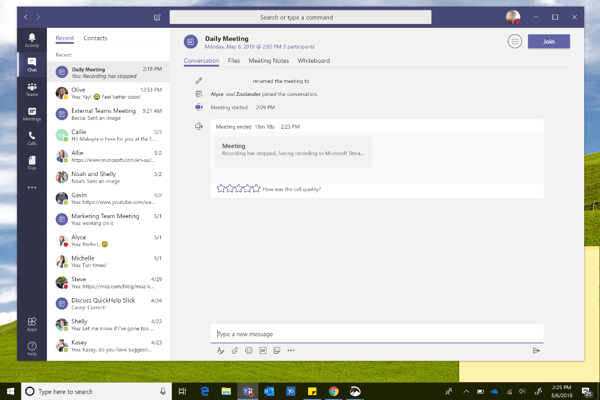Open Microsoft Edge from taskbar
600x400 pixels.
point(205,391)
